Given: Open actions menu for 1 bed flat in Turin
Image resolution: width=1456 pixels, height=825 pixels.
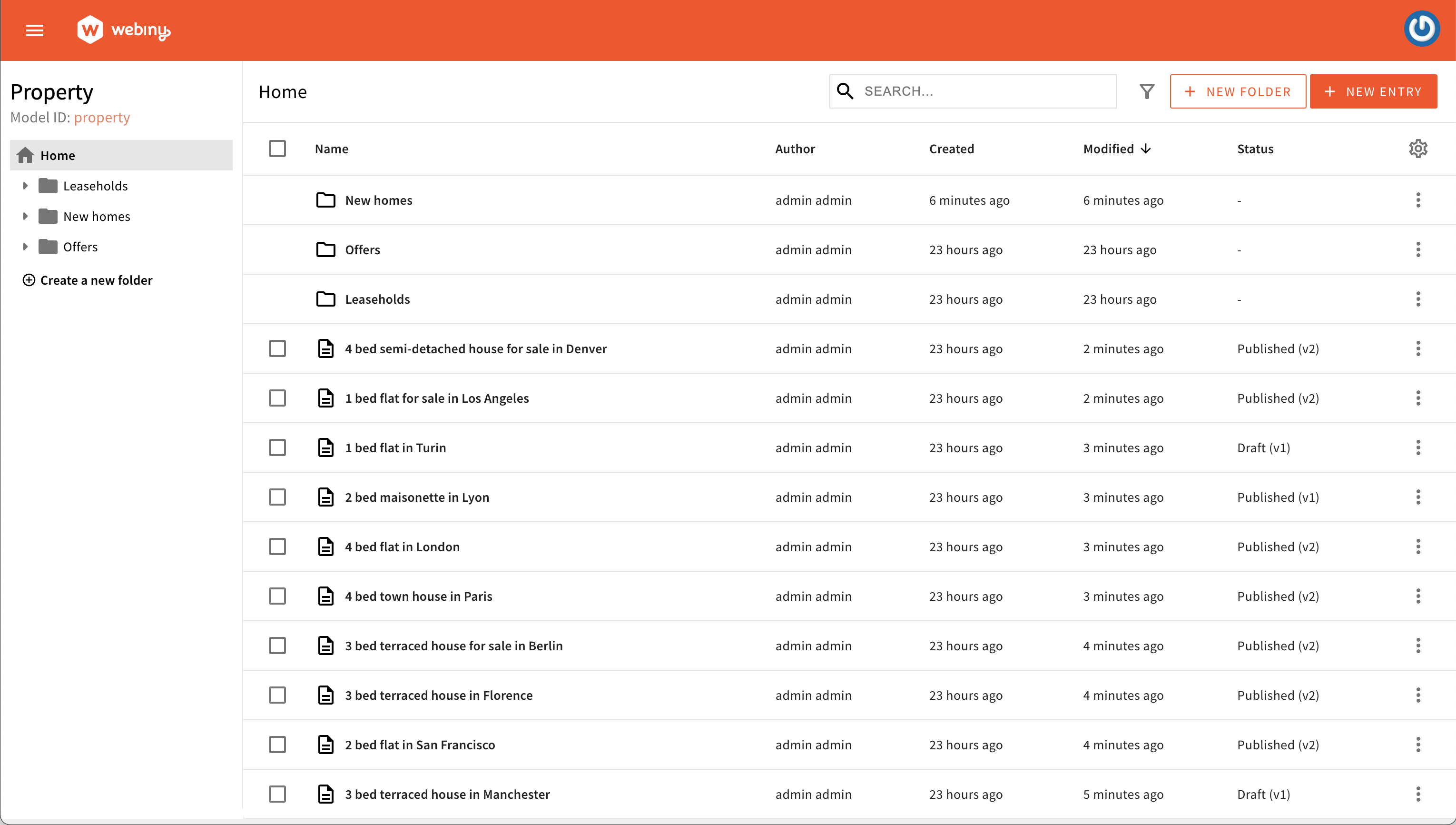Looking at the screenshot, I should tap(1417, 447).
